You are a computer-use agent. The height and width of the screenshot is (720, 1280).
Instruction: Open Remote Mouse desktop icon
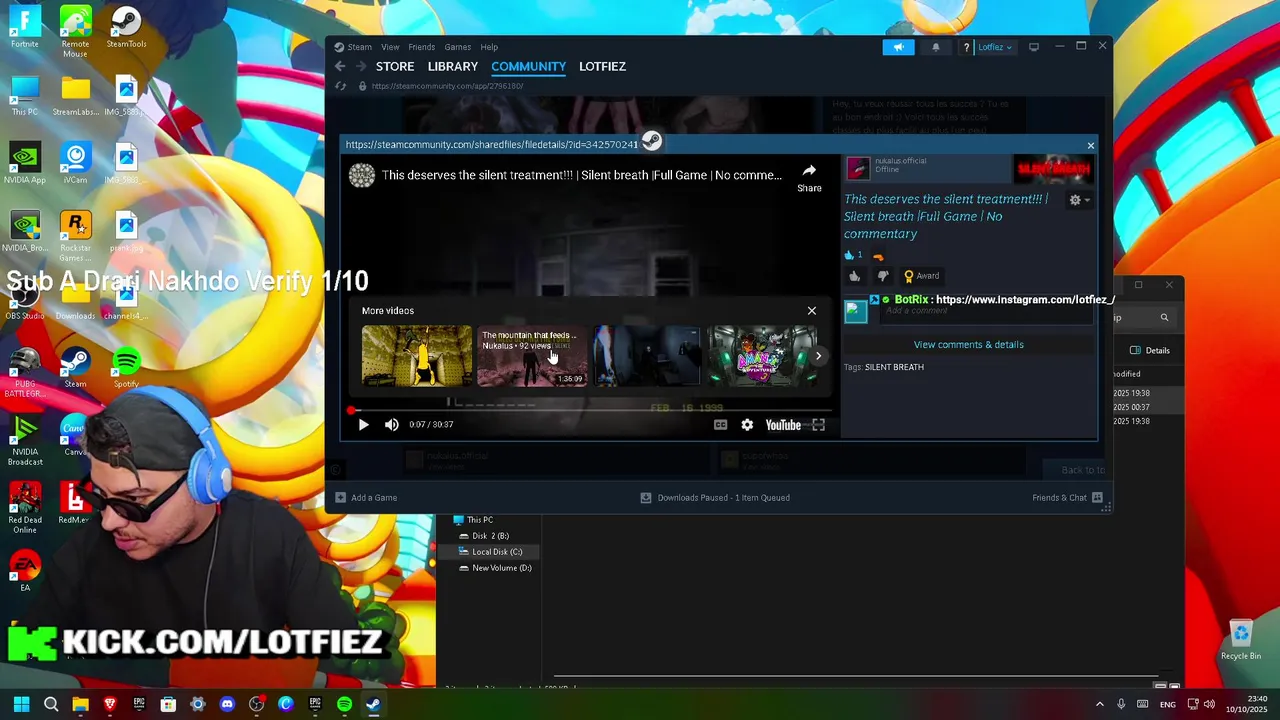[75, 31]
